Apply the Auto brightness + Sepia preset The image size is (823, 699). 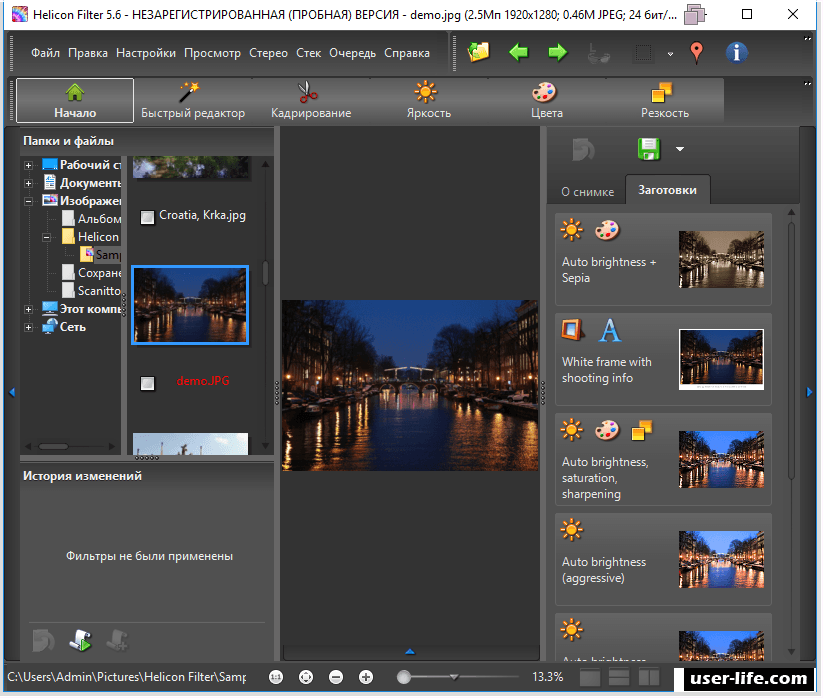[663, 259]
